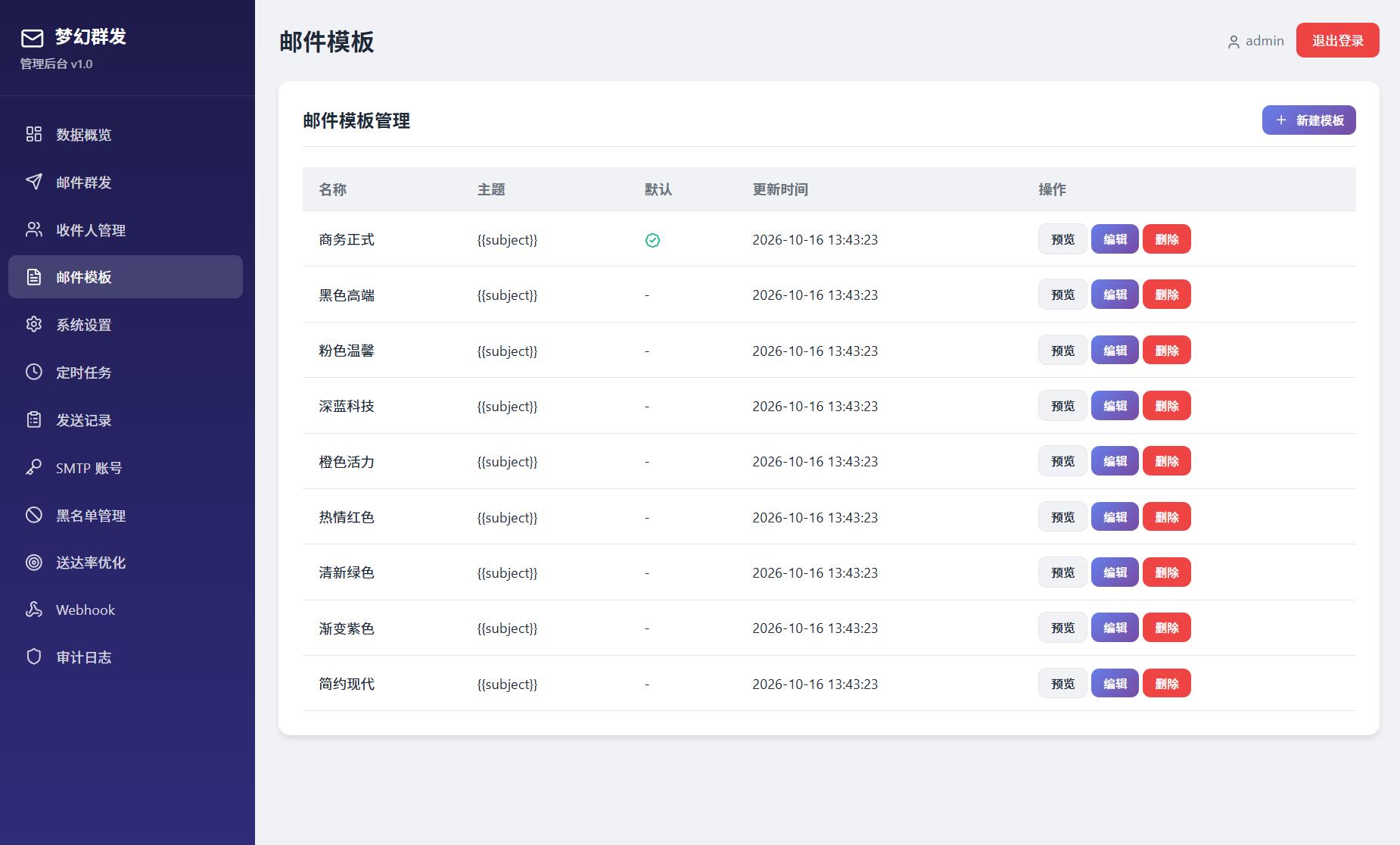Click the 名称 column header
This screenshot has height=845, width=1400.
click(x=332, y=189)
